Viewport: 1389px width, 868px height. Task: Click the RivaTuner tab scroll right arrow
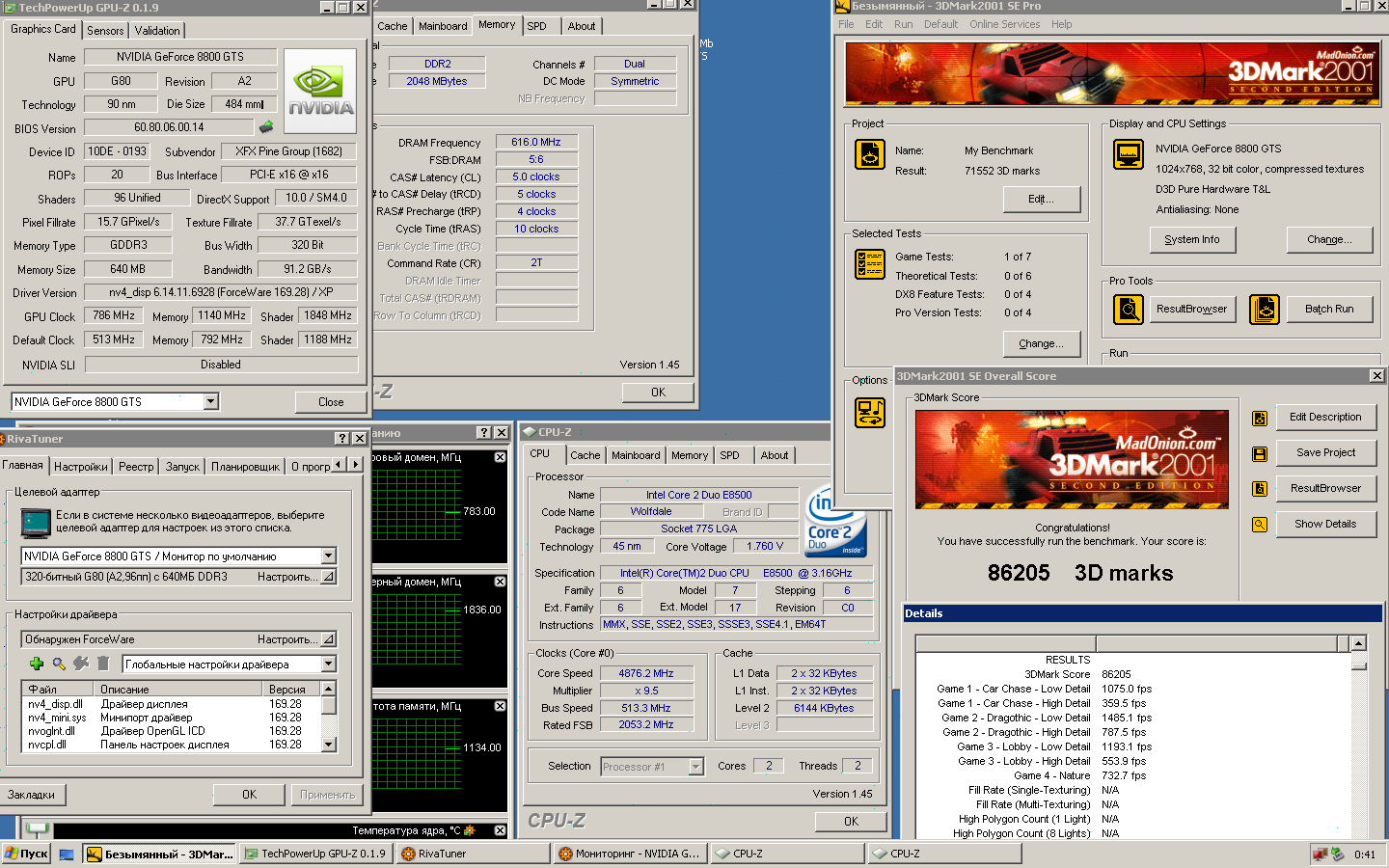(x=355, y=465)
